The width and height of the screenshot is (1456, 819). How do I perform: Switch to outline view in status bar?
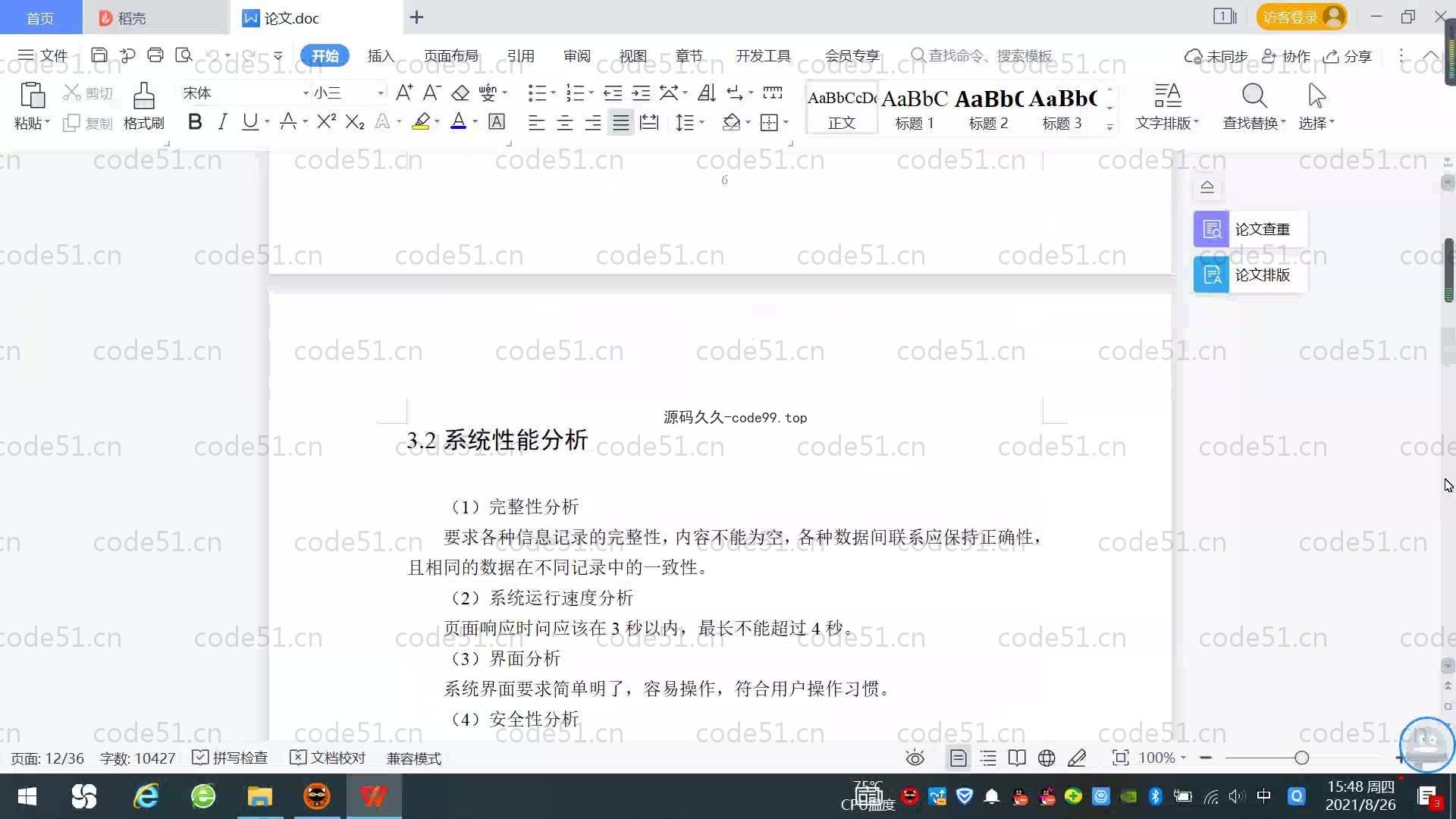click(988, 758)
